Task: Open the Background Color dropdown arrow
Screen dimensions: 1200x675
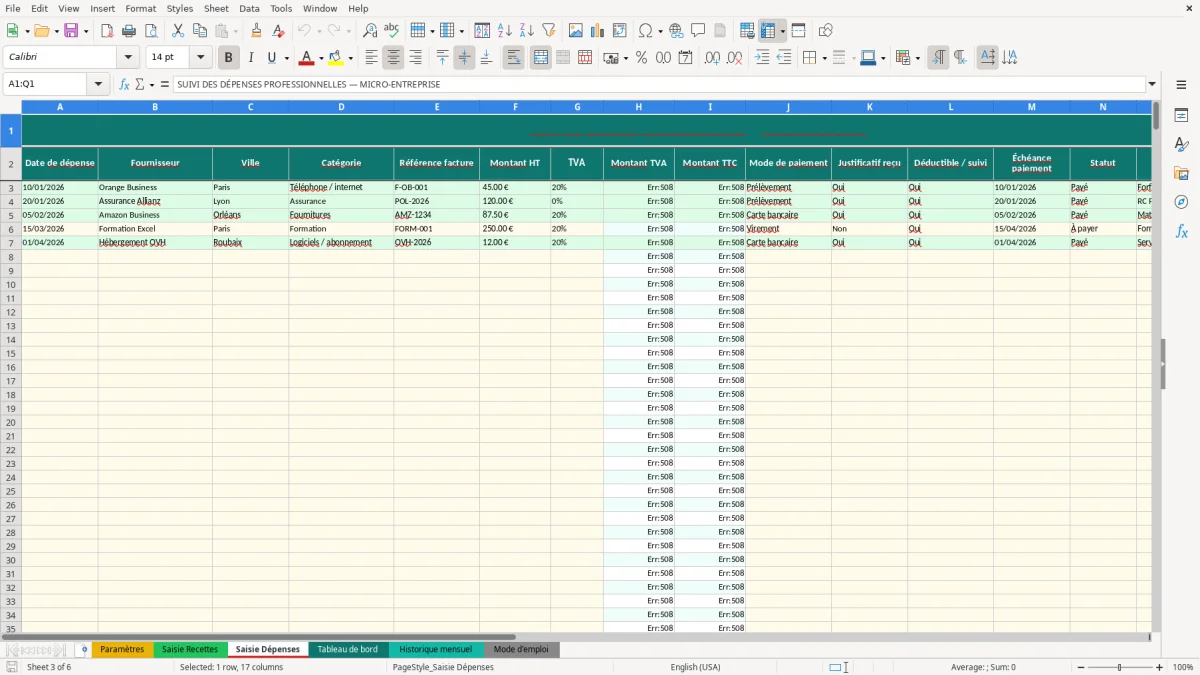Action: click(x=350, y=58)
